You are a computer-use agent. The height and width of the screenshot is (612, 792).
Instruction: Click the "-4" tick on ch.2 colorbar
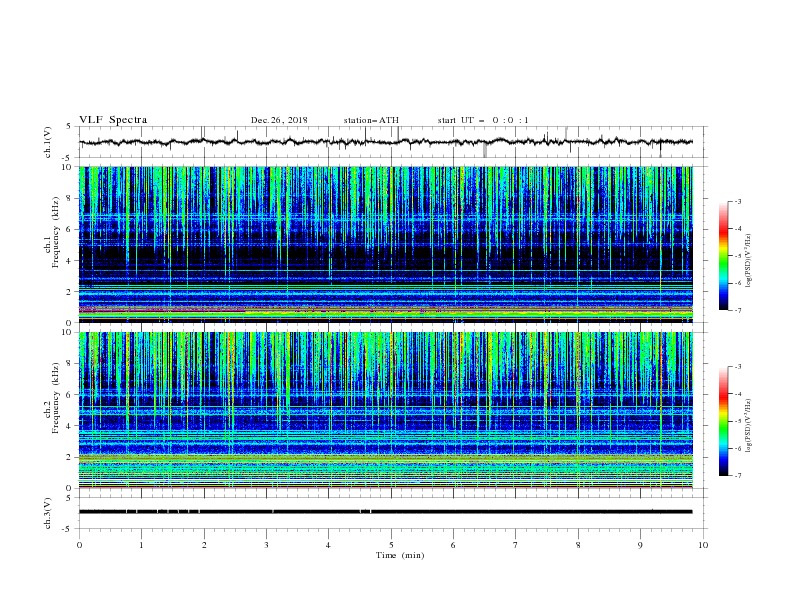pyautogui.click(x=738, y=394)
